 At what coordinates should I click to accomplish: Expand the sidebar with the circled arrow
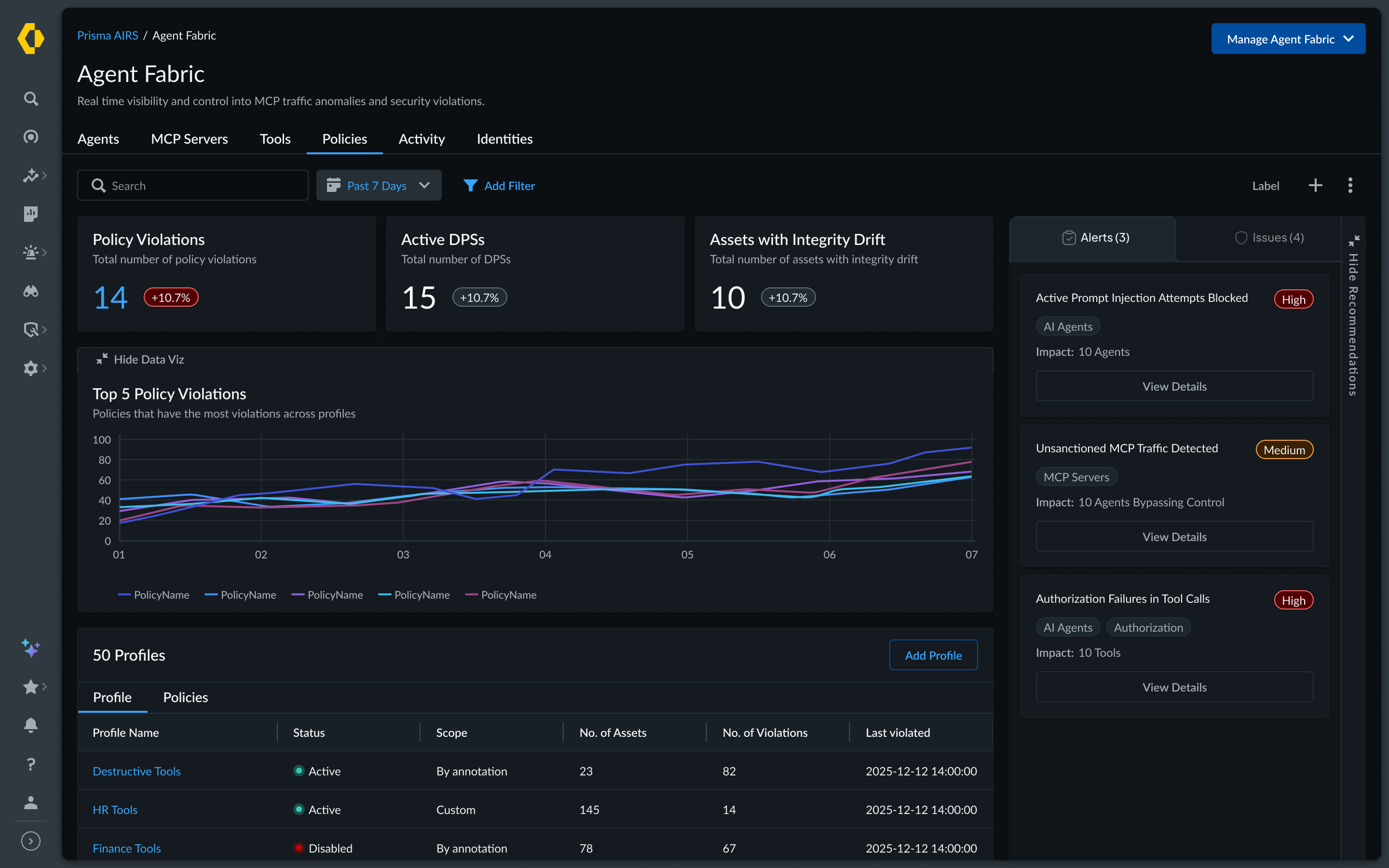tap(31, 841)
